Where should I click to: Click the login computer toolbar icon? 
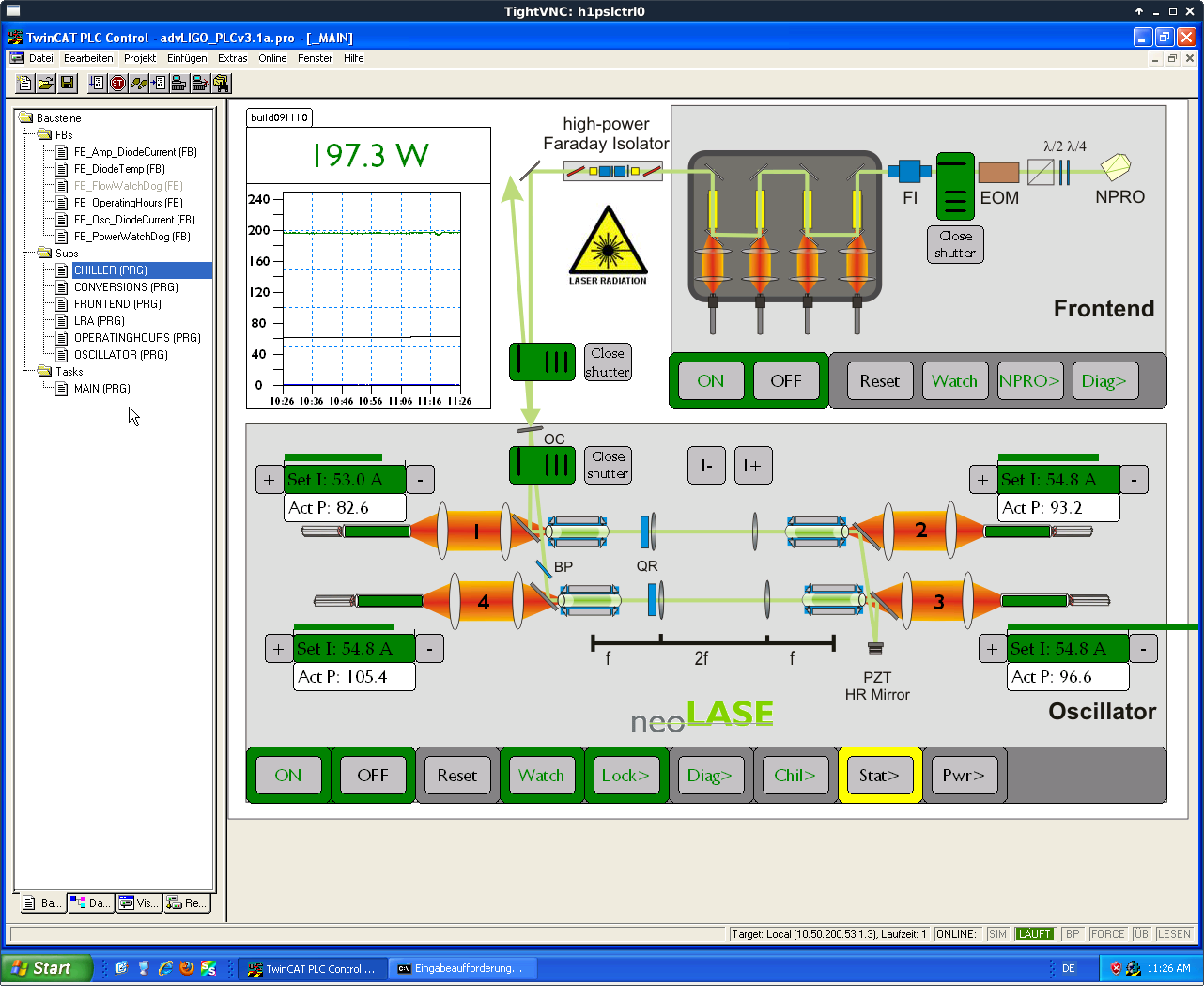pyautogui.click(x=178, y=84)
